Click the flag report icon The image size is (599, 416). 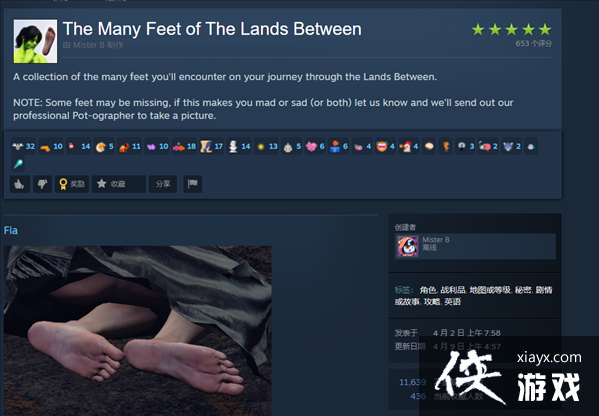pos(193,184)
